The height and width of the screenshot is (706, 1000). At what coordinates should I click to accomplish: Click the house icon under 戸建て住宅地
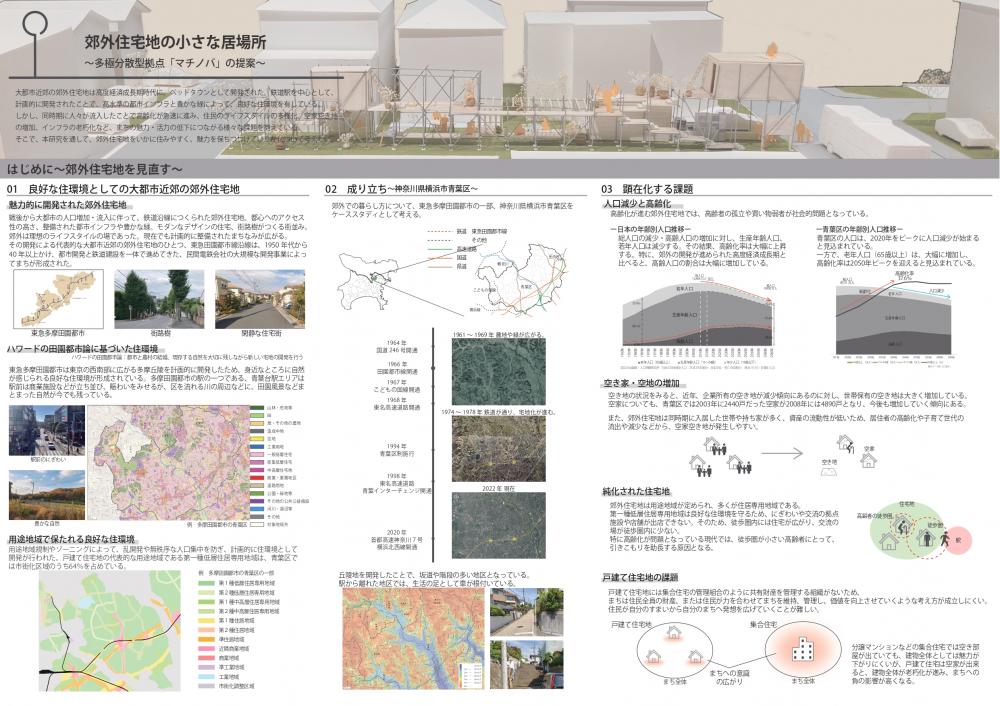pyautogui.click(x=674, y=633)
